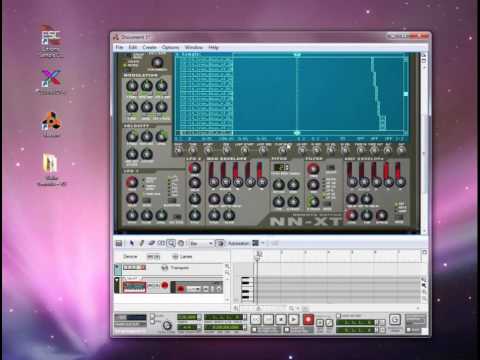
Task: Open the Snap value Bar dropdown
Action: click(201, 244)
